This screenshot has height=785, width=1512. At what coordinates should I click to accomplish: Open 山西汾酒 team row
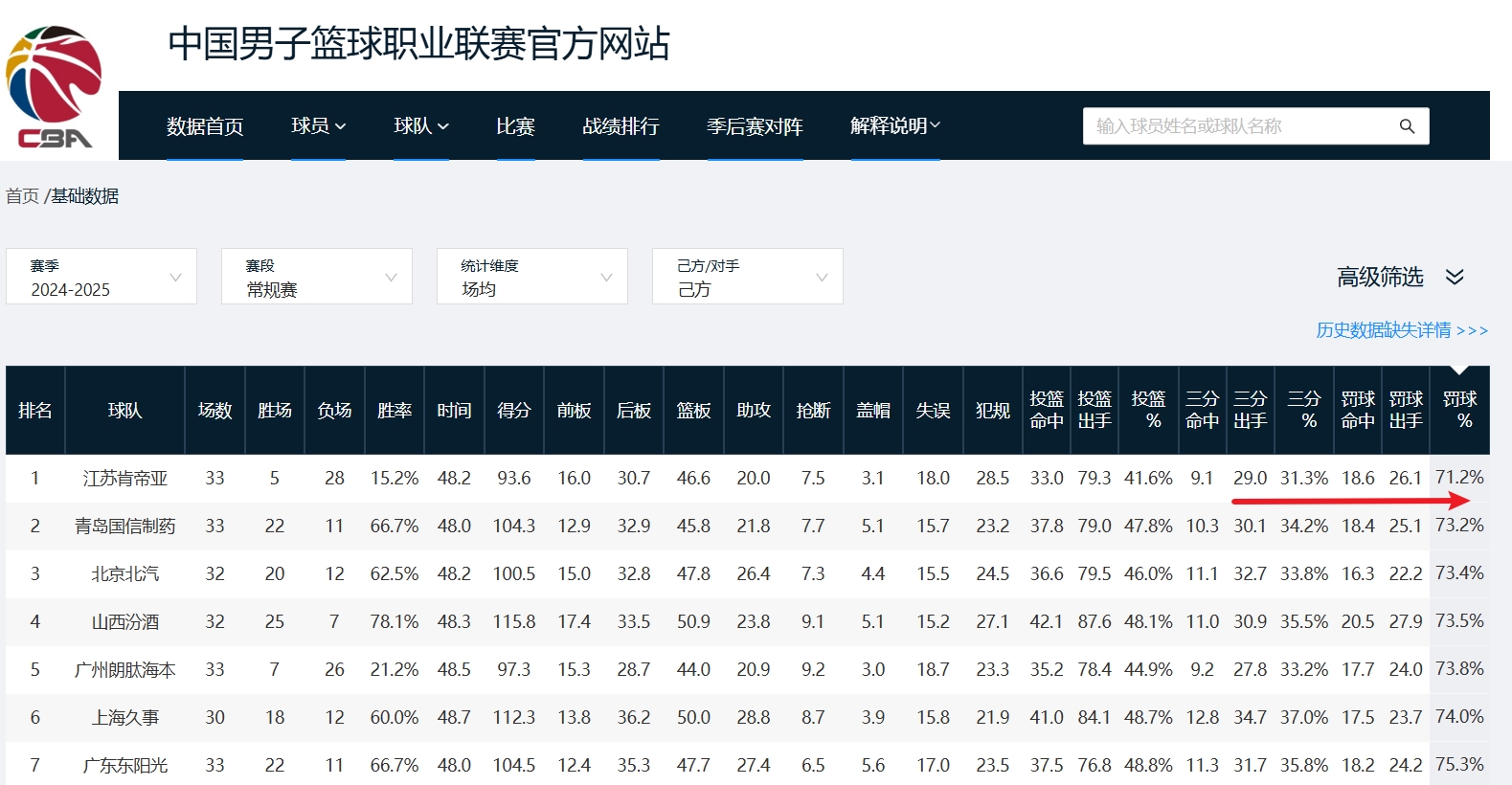124,621
